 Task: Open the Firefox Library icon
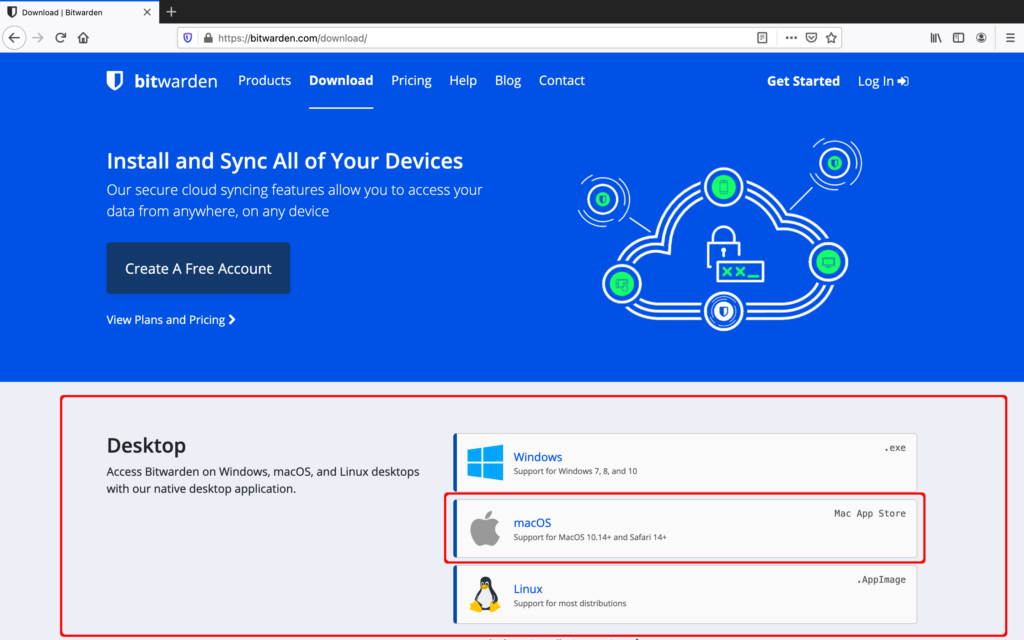[x=936, y=38]
